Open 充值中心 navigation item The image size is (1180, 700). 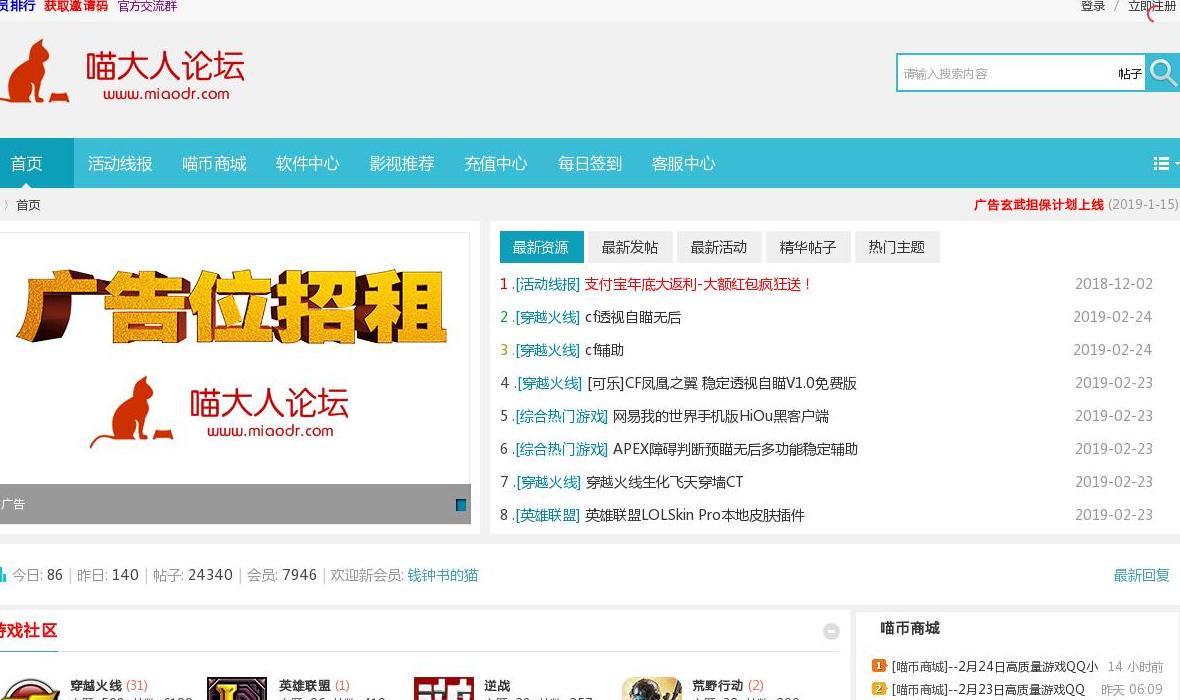click(496, 163)
